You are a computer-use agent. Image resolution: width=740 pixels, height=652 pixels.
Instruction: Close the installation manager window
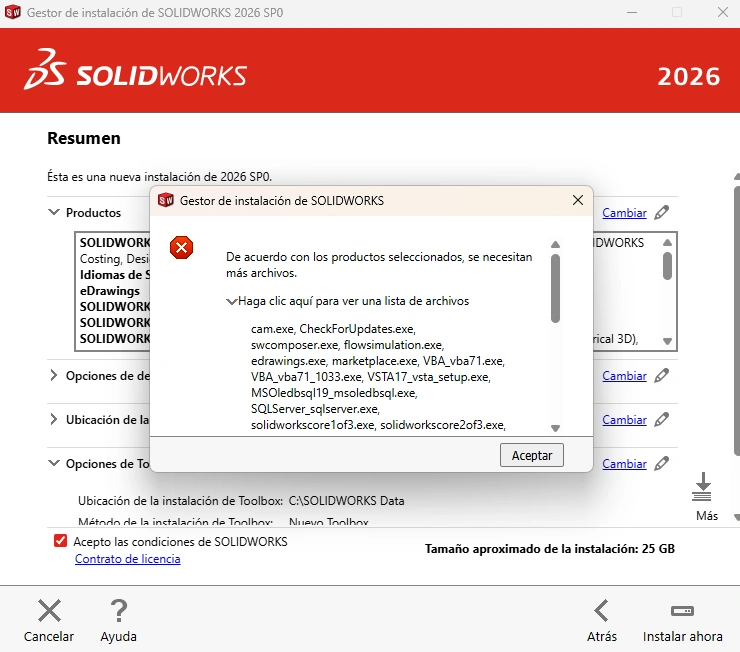(723, 12)
